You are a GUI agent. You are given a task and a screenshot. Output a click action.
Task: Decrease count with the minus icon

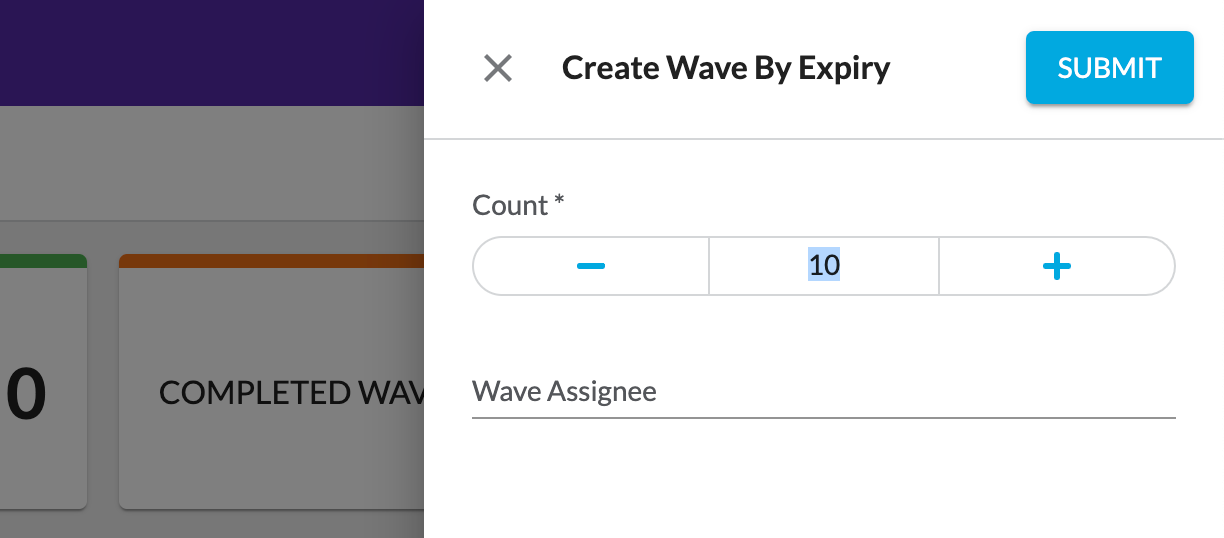point(591,266)
